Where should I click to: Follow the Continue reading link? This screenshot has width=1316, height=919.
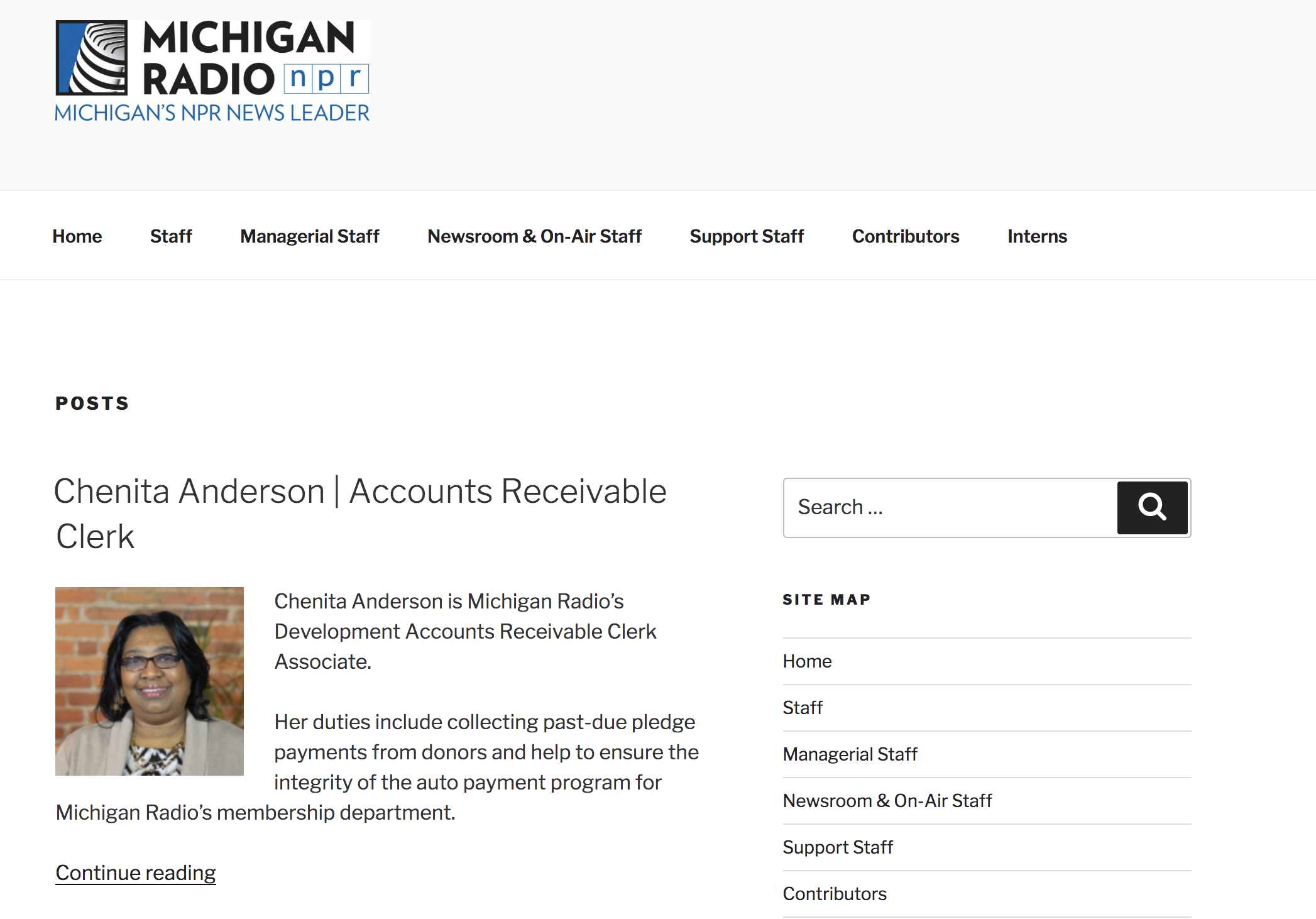(136, 872)
